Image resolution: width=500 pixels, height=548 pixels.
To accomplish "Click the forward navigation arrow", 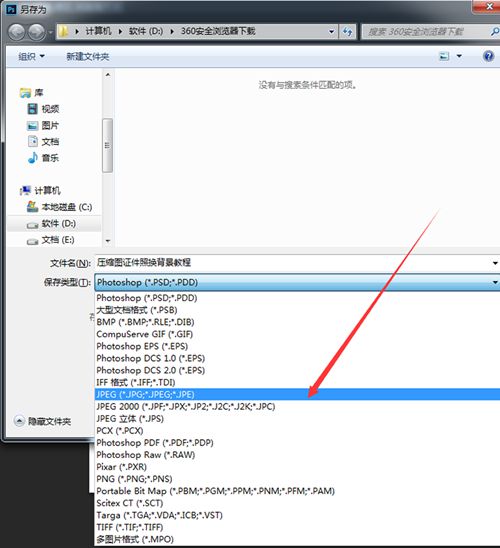I will pyautogui.click(x=37, y=32).
